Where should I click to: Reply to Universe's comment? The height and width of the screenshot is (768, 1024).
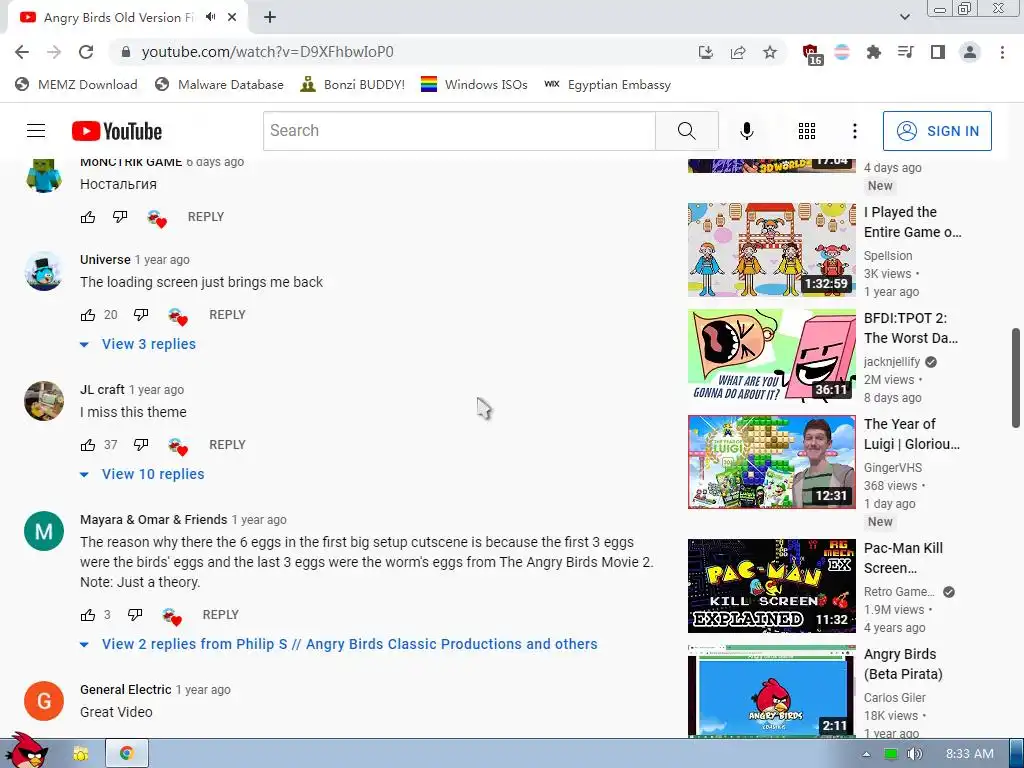(227, 315)
